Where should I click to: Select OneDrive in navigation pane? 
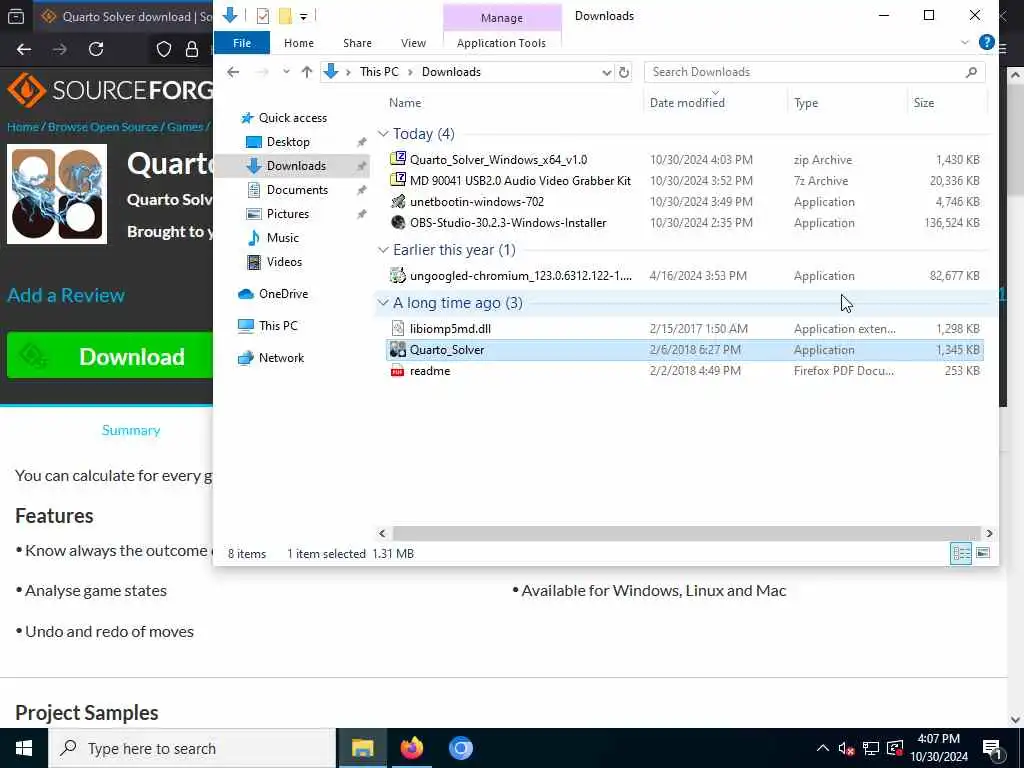(283, 293)
